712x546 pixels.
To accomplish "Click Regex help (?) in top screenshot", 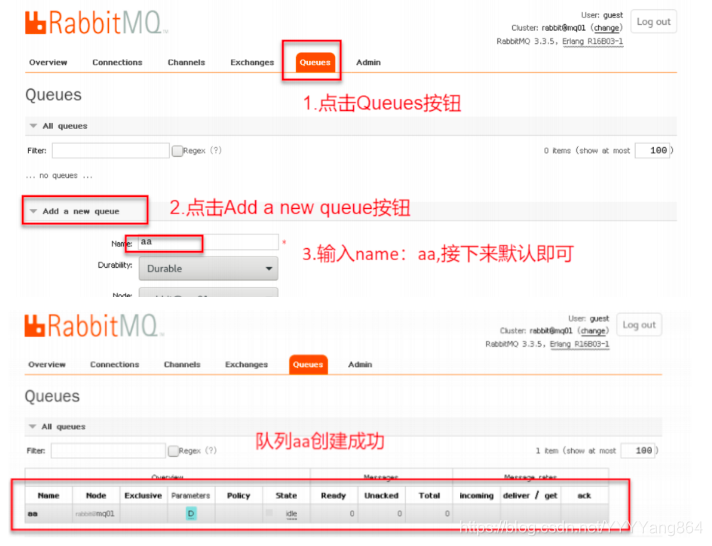I will coord(216,150).
